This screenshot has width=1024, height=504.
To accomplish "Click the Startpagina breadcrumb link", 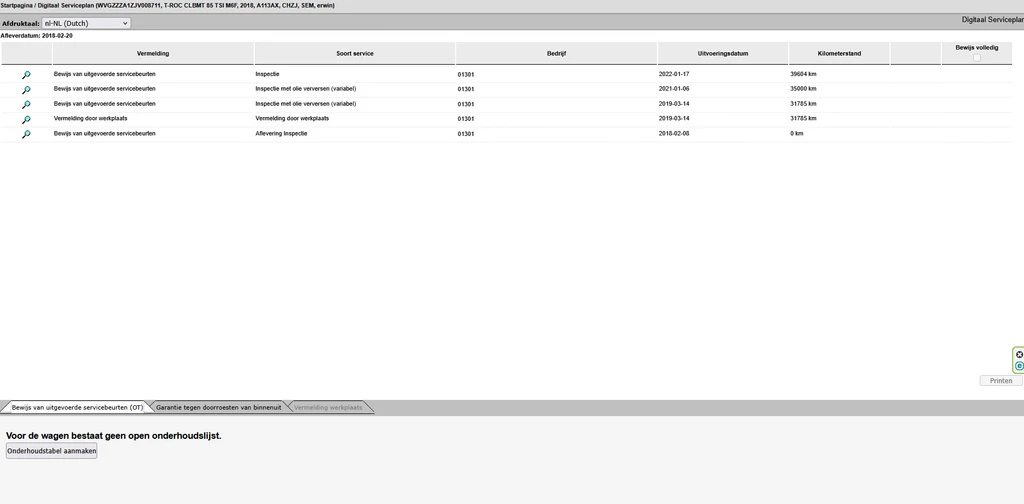I will tap(20, 5).
